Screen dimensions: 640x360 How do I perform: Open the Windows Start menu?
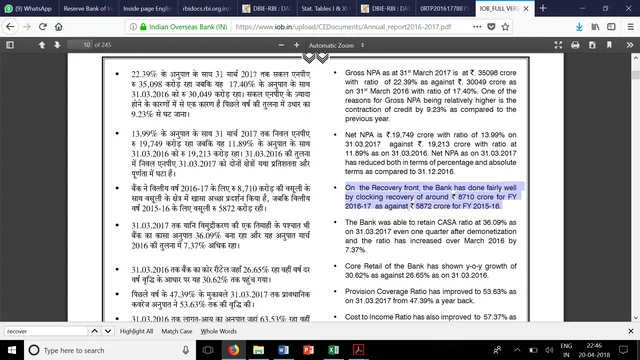point(12,350)
